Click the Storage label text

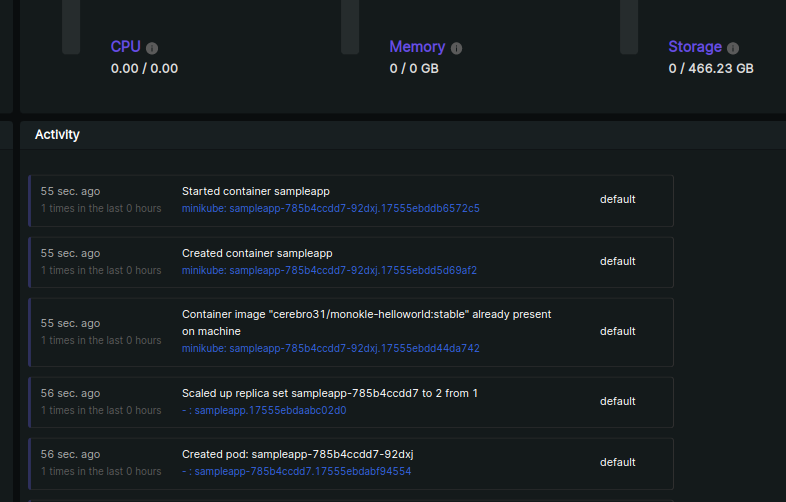(x=694, y=47)
